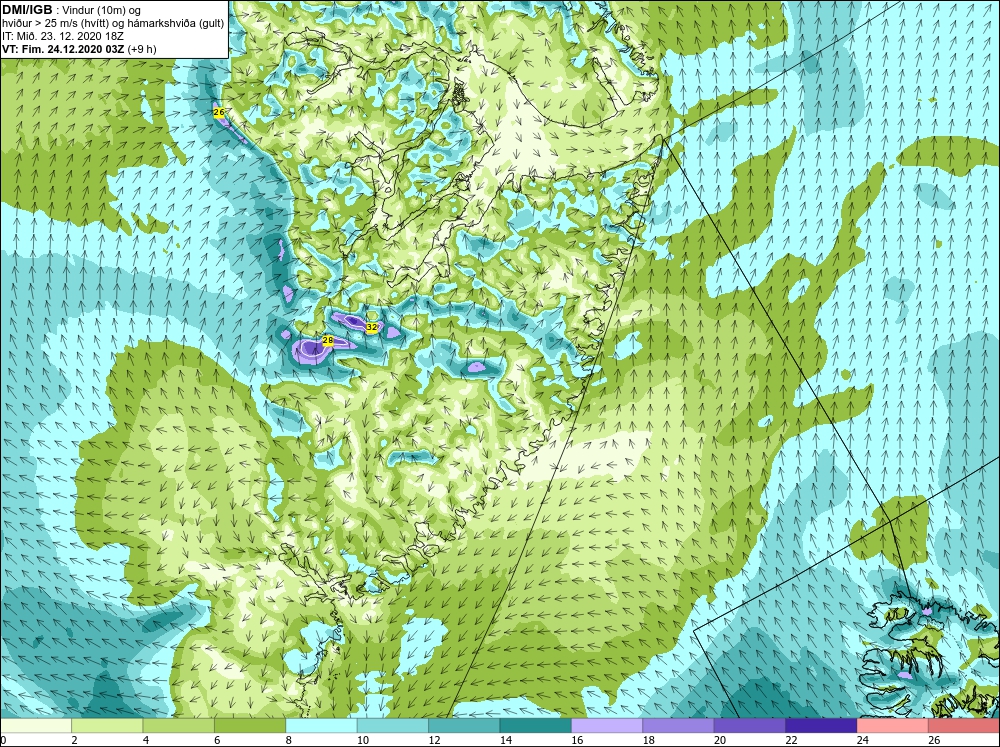Viewport: 1000px width, 747px height.
Task: Click the '2' value on the color scale
Action: [x=74, y=740]
